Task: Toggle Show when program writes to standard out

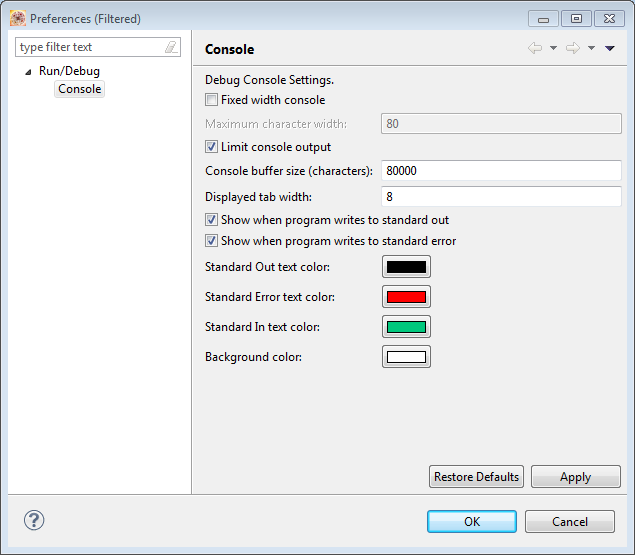Action: click(x=211, y=220)
